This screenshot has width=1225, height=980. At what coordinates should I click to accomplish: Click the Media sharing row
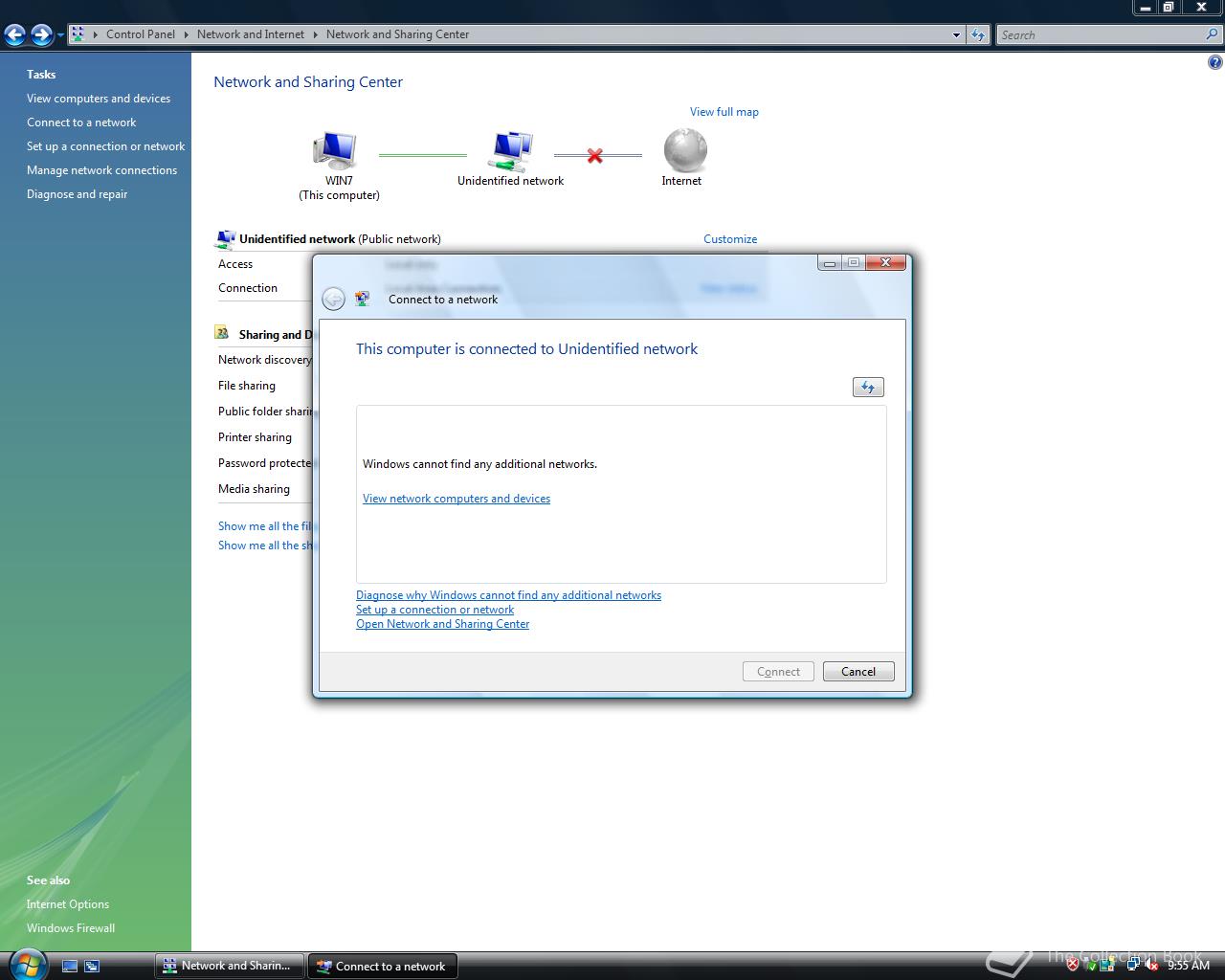click(x=254, y=489)
